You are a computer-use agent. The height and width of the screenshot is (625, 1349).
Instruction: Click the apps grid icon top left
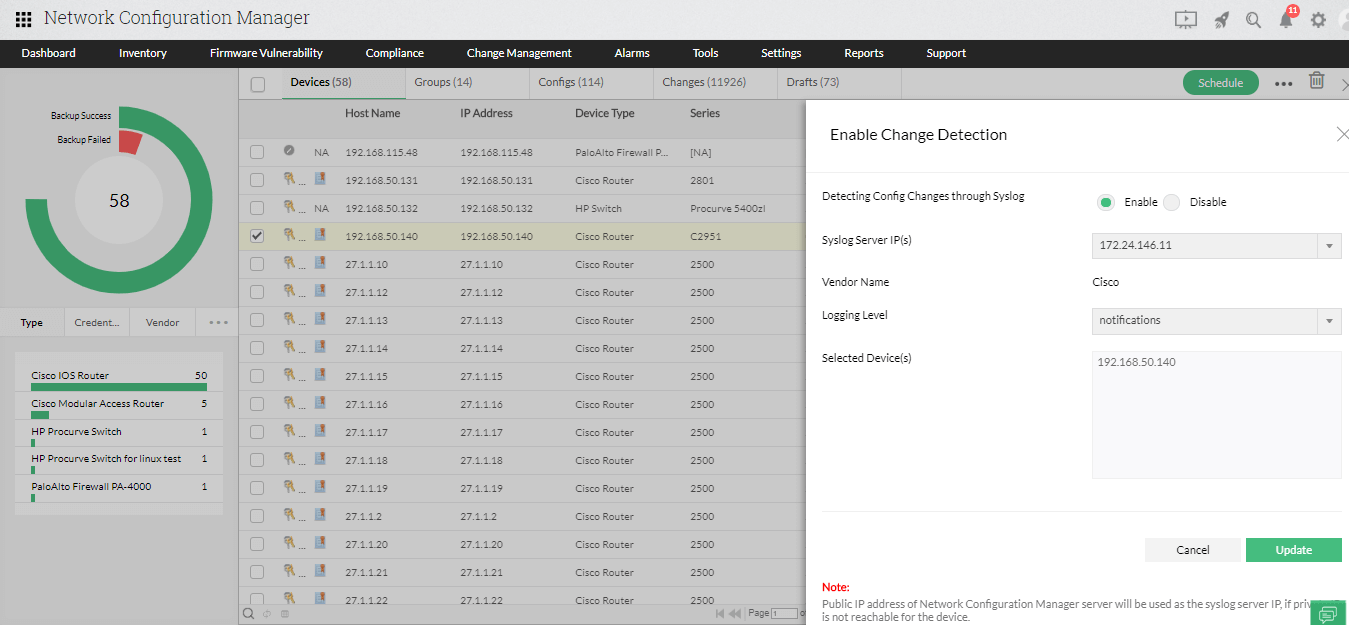click(22, 18)
